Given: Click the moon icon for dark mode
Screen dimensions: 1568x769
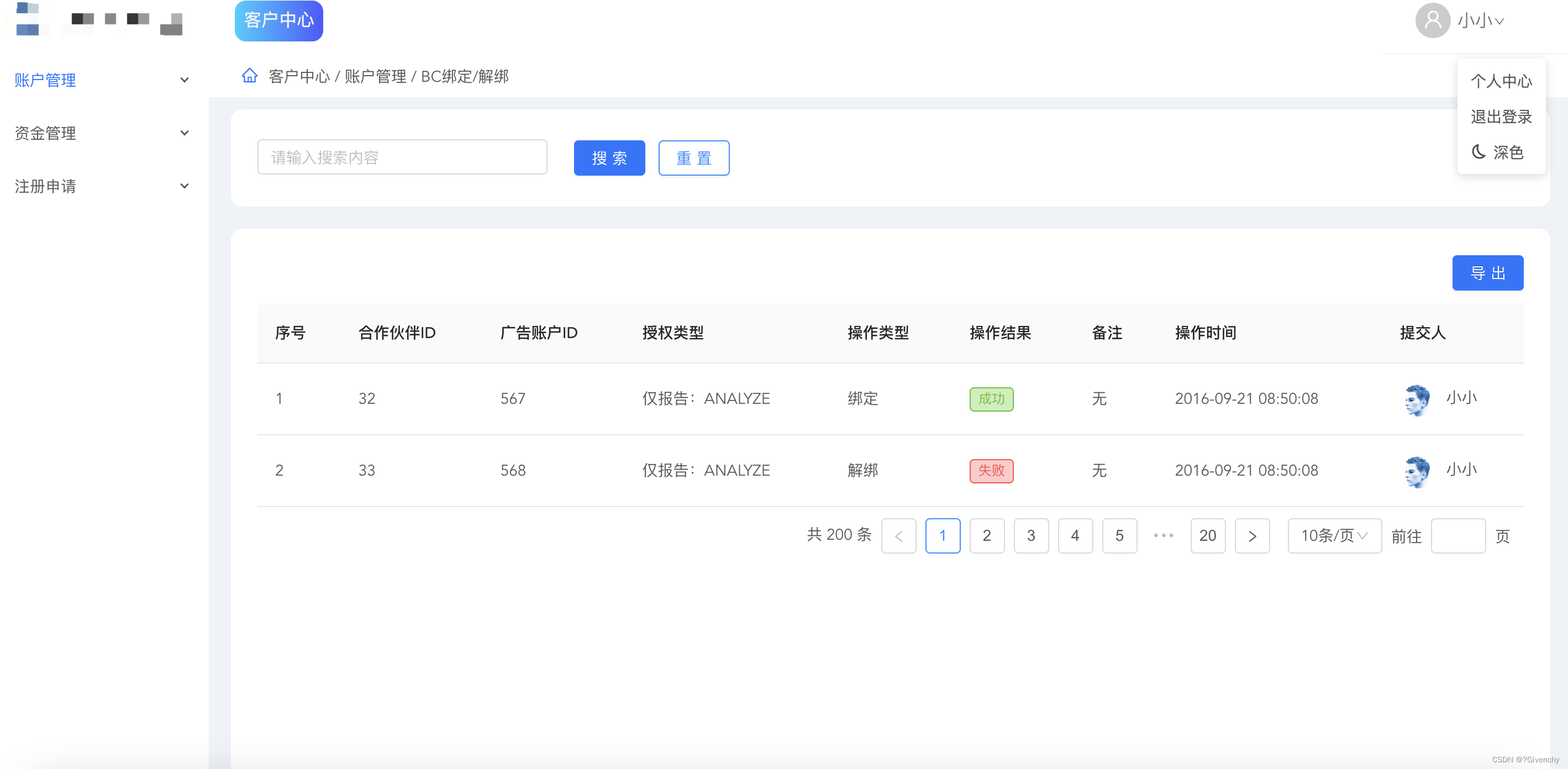Looking at the screenshot, I should point(1478,152).
